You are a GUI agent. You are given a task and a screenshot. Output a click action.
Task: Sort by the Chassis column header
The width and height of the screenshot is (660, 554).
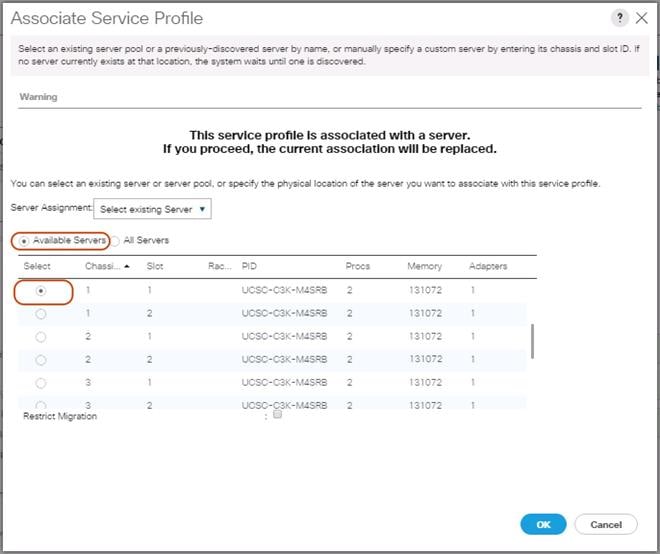(x=104, y=267)
